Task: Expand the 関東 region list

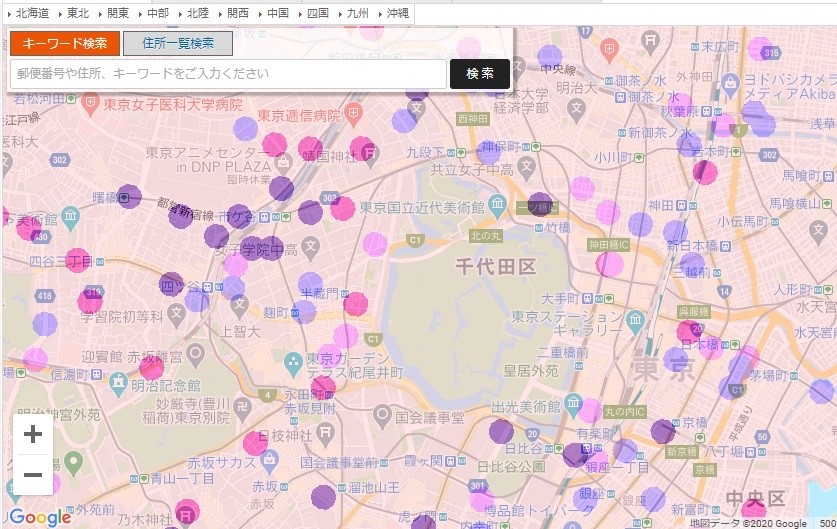Action: 116,13
